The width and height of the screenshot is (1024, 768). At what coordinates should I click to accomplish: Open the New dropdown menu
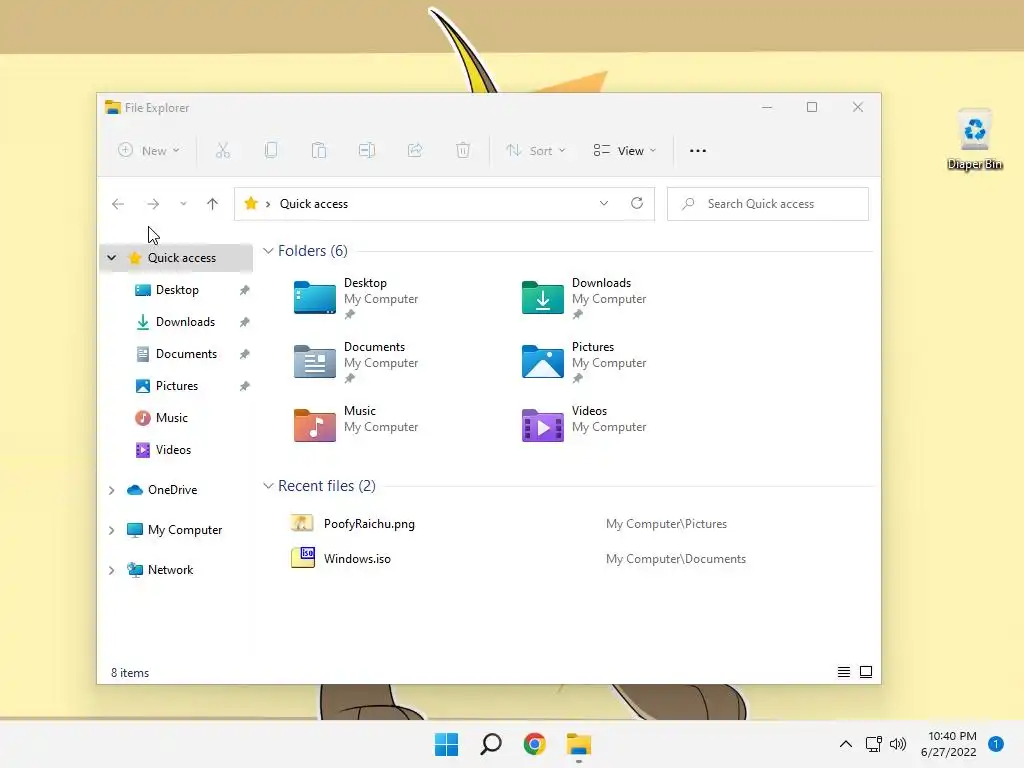149,151
